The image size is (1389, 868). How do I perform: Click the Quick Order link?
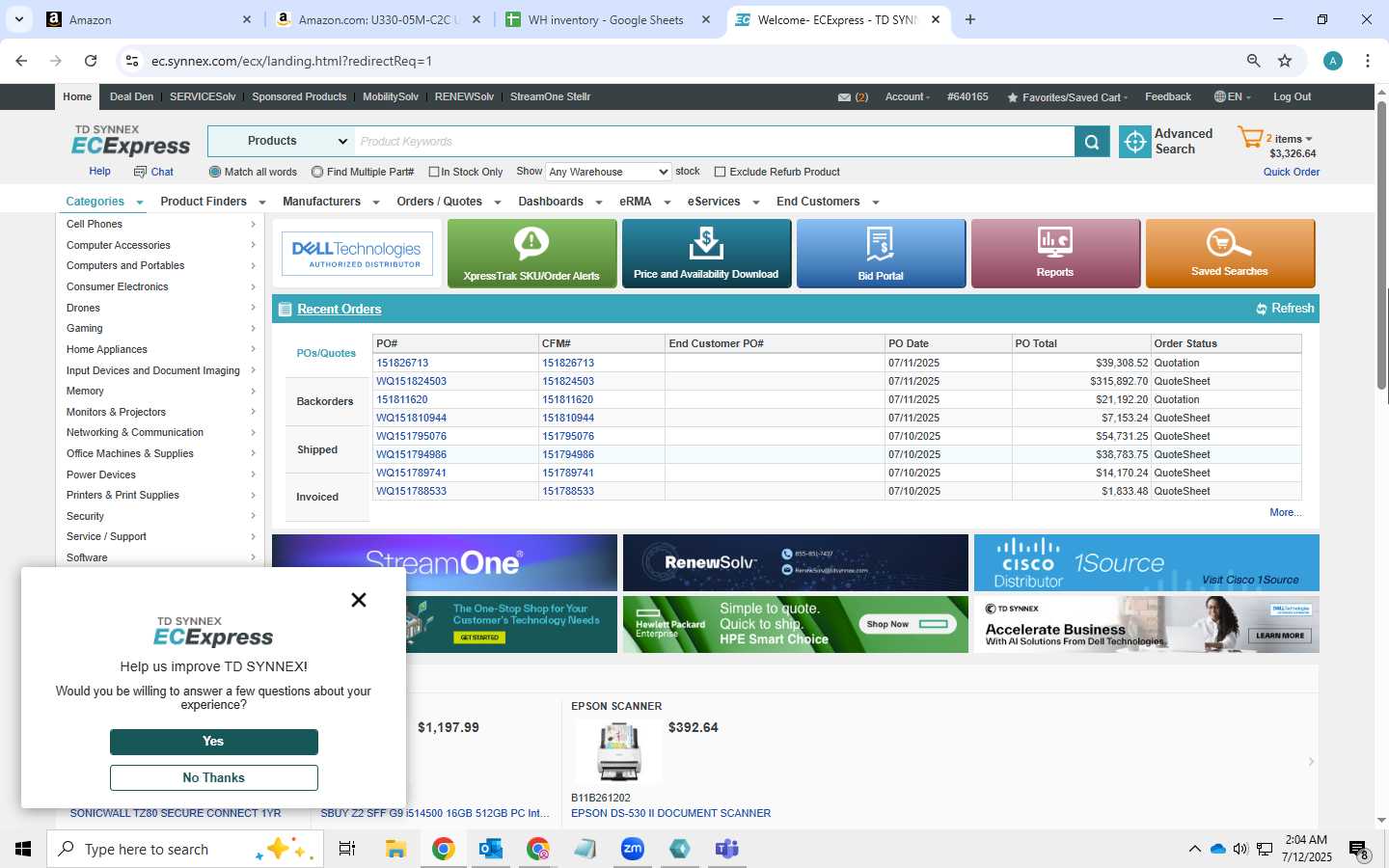pos(1292,172)
